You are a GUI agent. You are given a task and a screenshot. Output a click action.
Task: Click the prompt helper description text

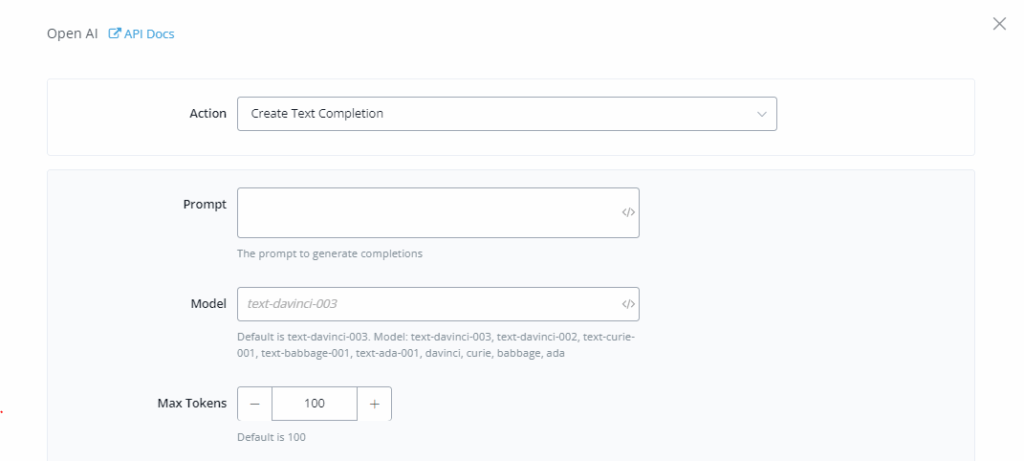point(329,253)
